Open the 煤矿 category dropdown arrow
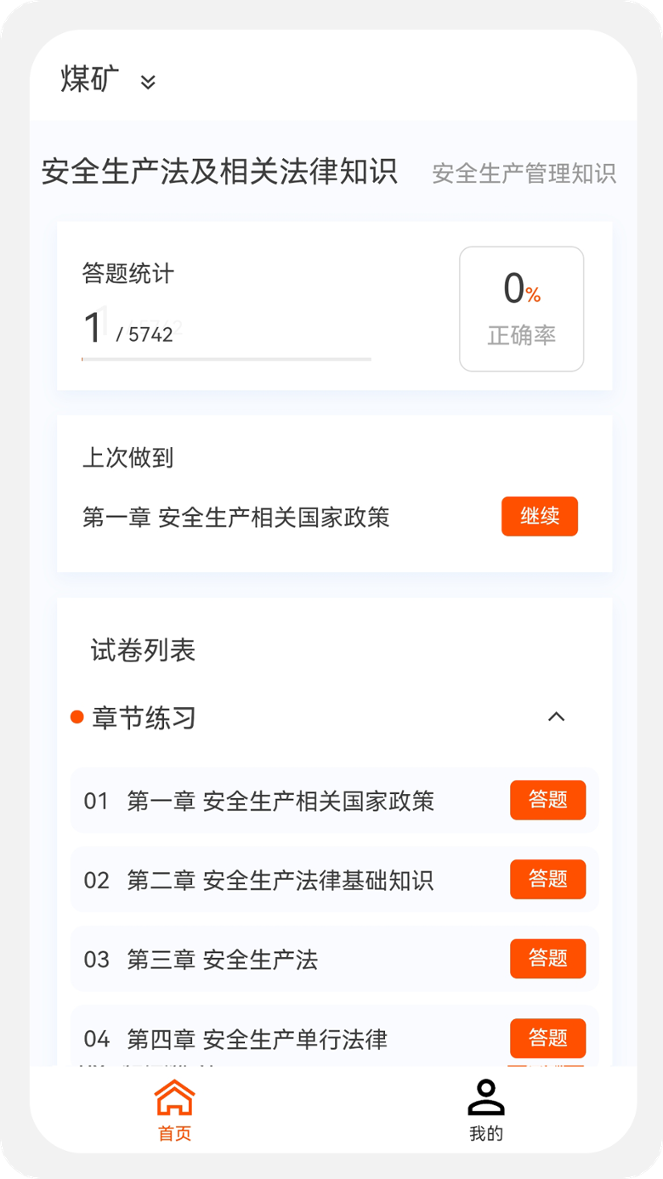The image size is (663, 1179). [148, 82]
